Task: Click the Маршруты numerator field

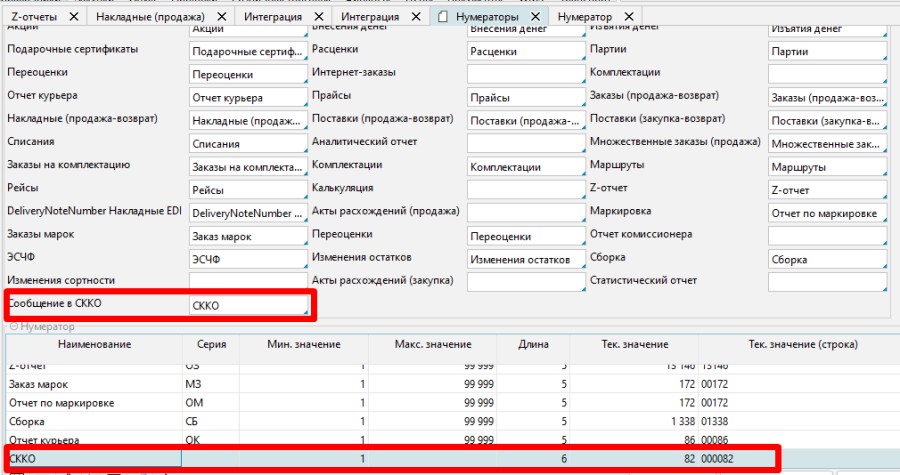Action: coord(826,166)
